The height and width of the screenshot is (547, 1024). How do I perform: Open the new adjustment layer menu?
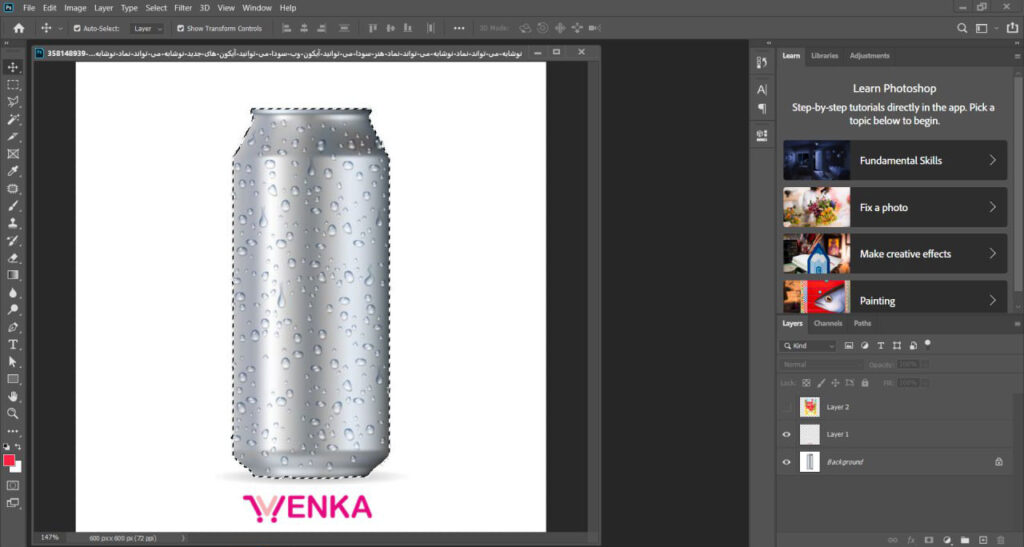click(x=947, y=540)
